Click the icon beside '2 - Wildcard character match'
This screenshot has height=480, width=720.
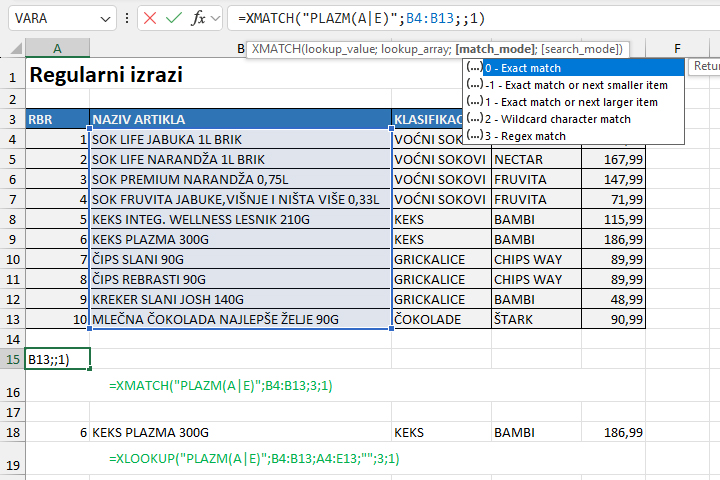[x=474, y=119]
